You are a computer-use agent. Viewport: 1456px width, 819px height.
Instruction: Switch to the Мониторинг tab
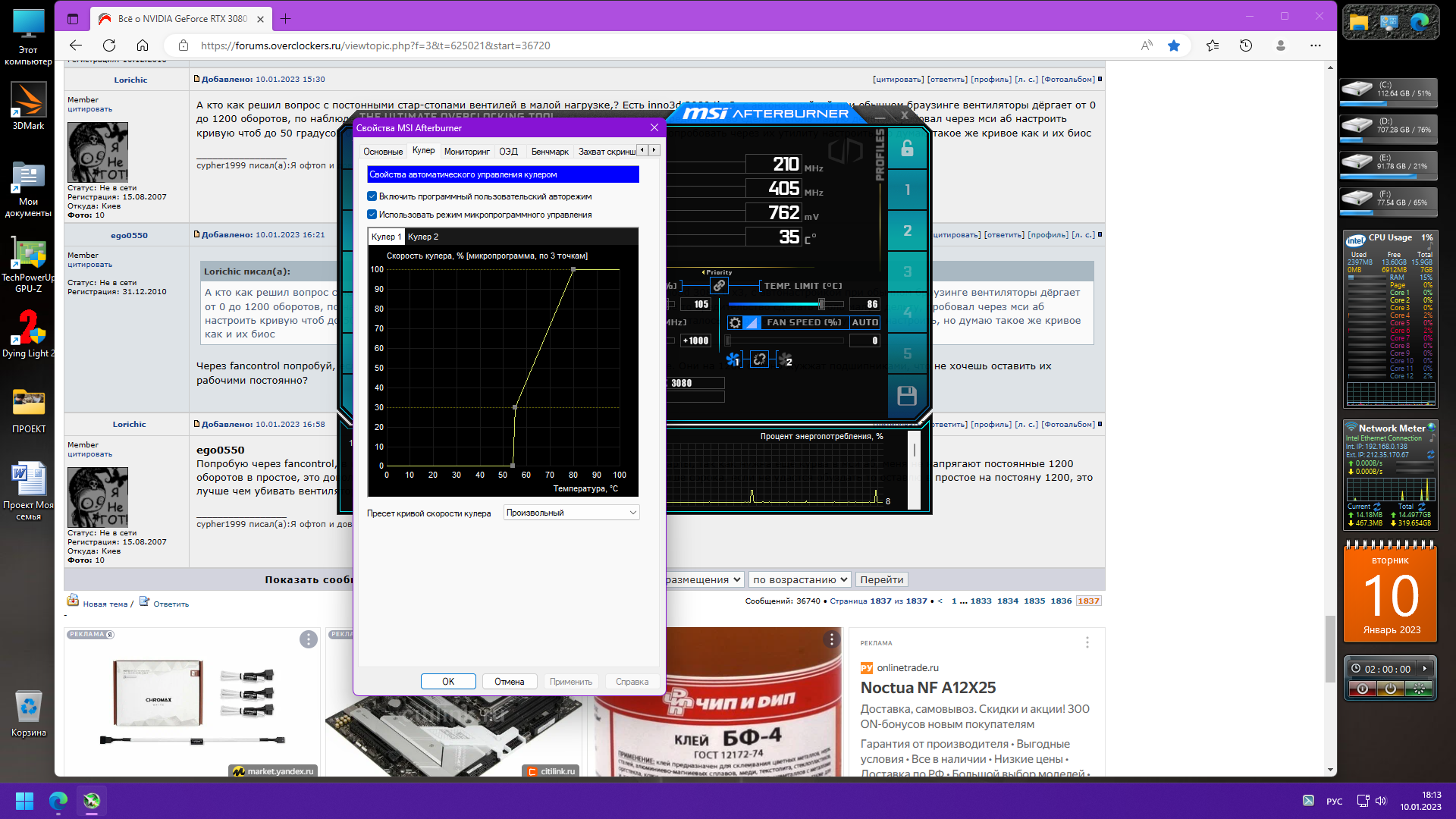pos(466,152)
